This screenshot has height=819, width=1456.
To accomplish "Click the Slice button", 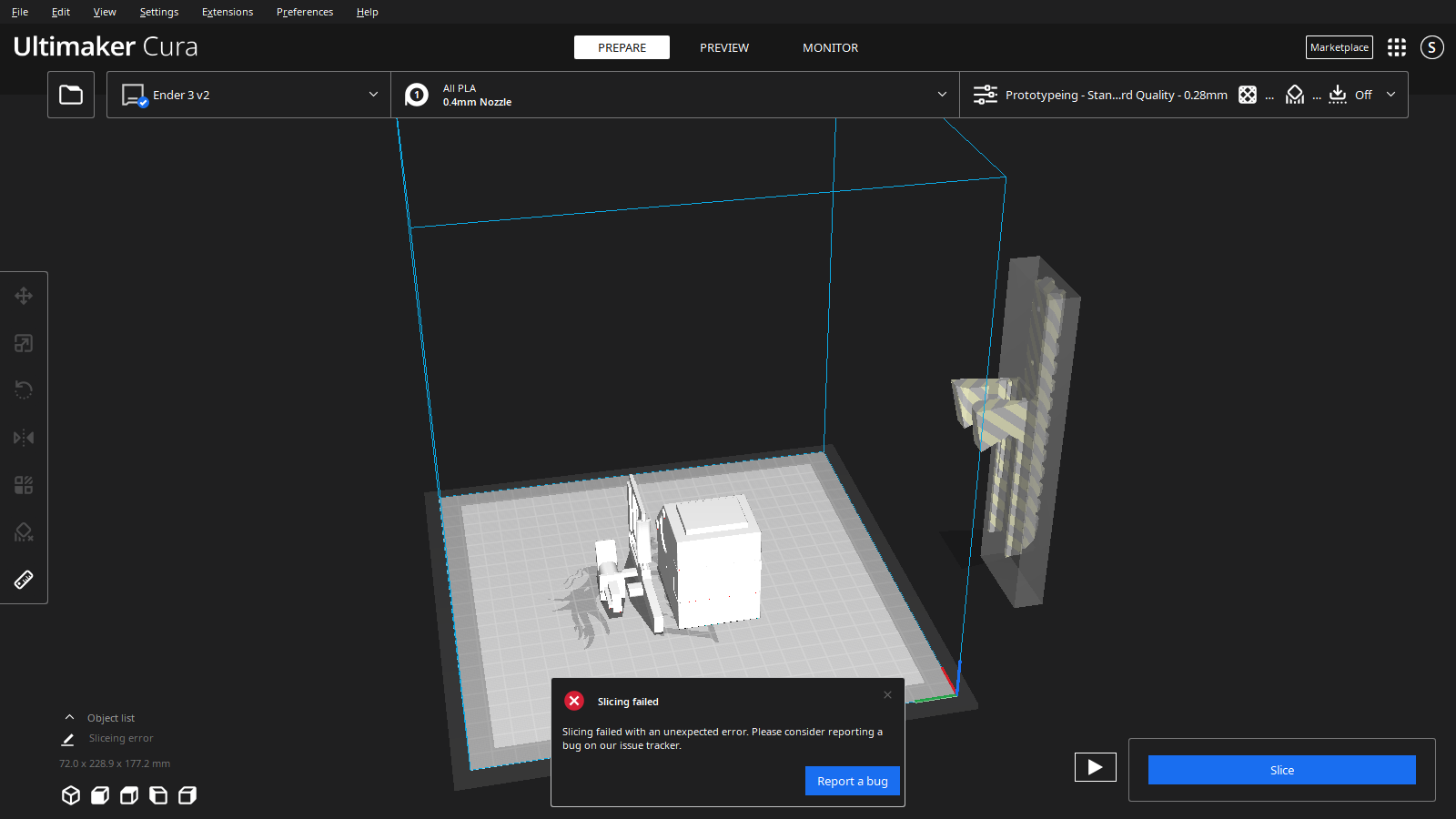I will pyautogui.click(x=1281, y=770).
